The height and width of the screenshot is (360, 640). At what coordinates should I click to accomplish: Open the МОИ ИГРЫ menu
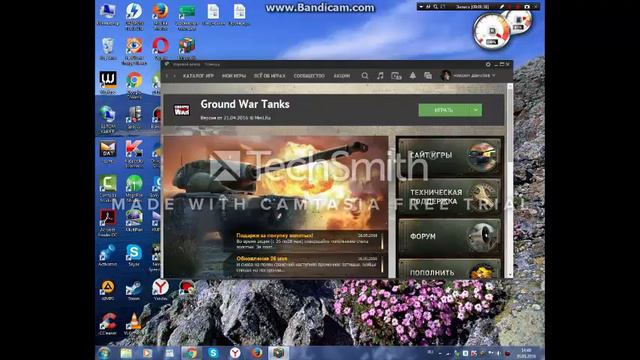(x=234, y=76)
